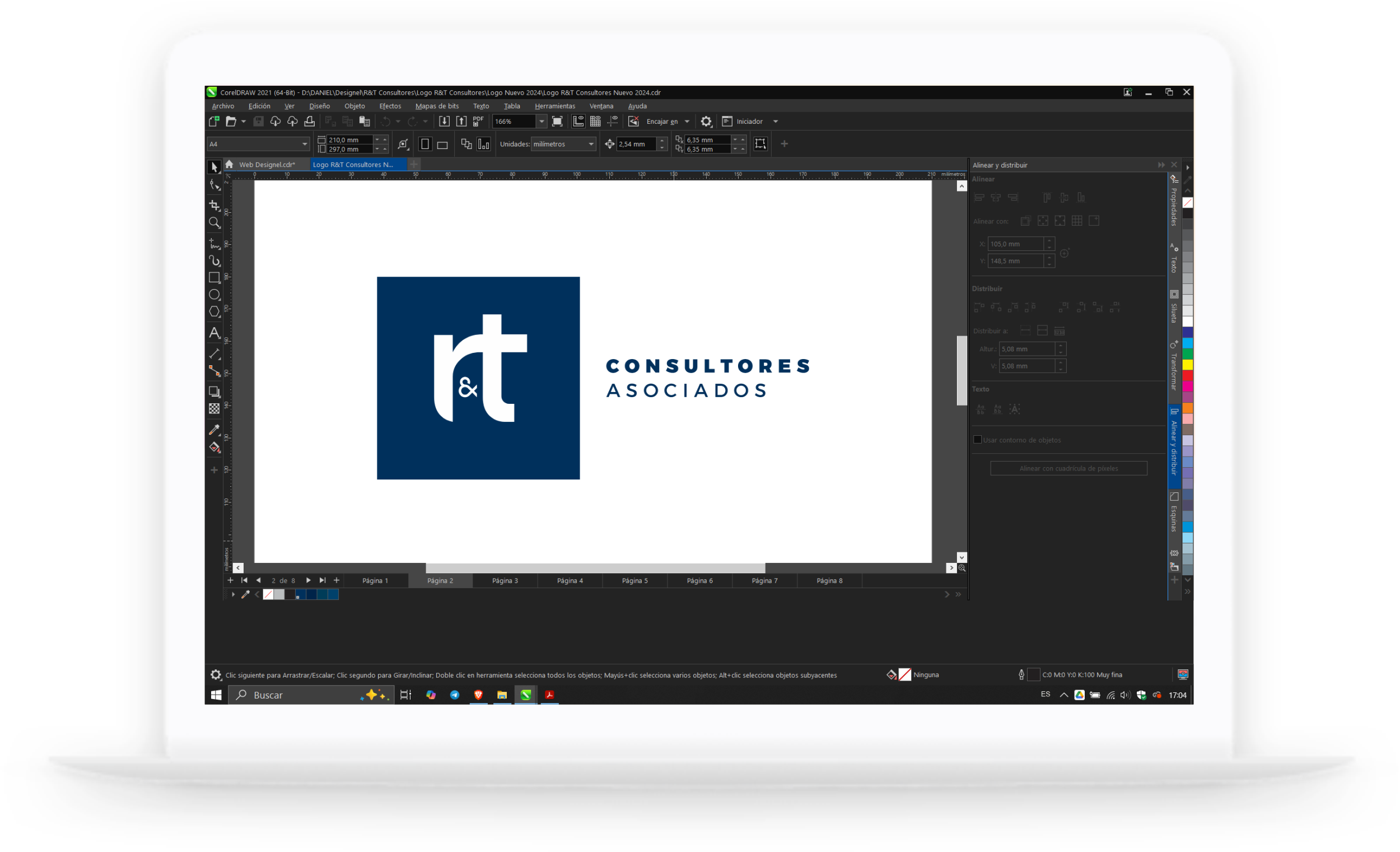Select the Rectangle tool
The width and height of the screenshot is (1400, 852).
(x=214, y=277)
